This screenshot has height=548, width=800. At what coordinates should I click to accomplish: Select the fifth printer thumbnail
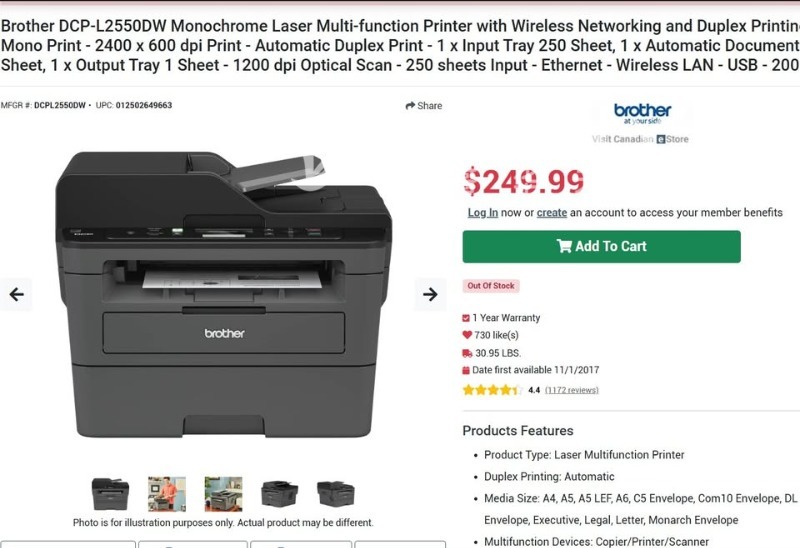336,494
